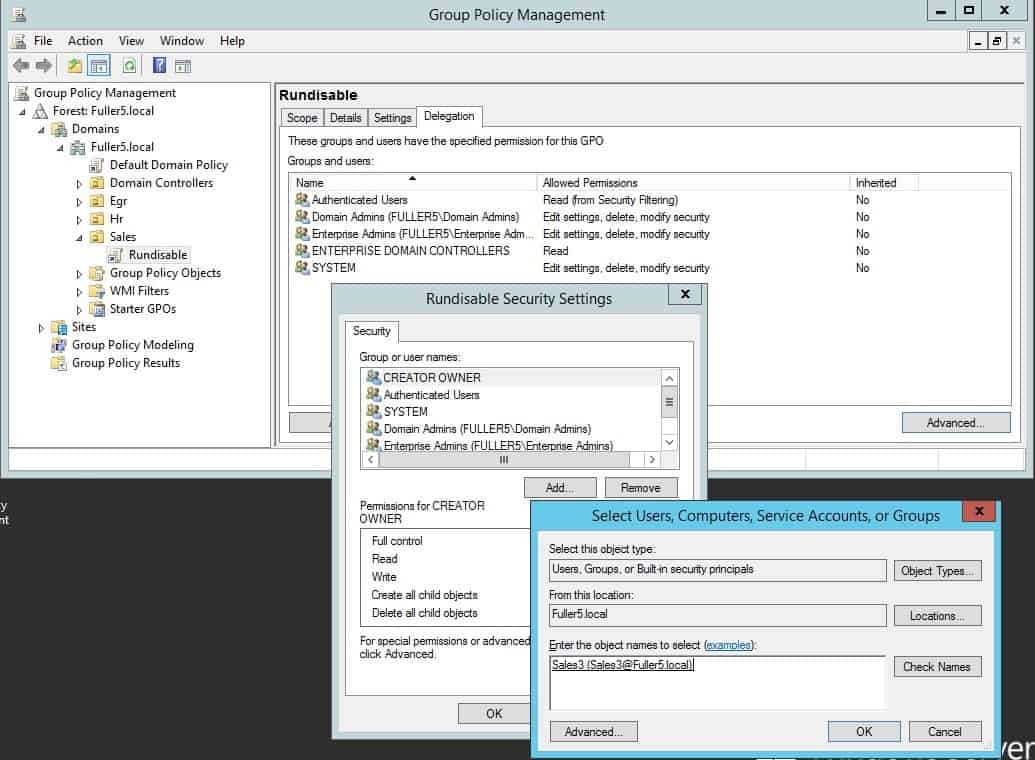Open the Help question mark toolbar icon

pos(159,65)
